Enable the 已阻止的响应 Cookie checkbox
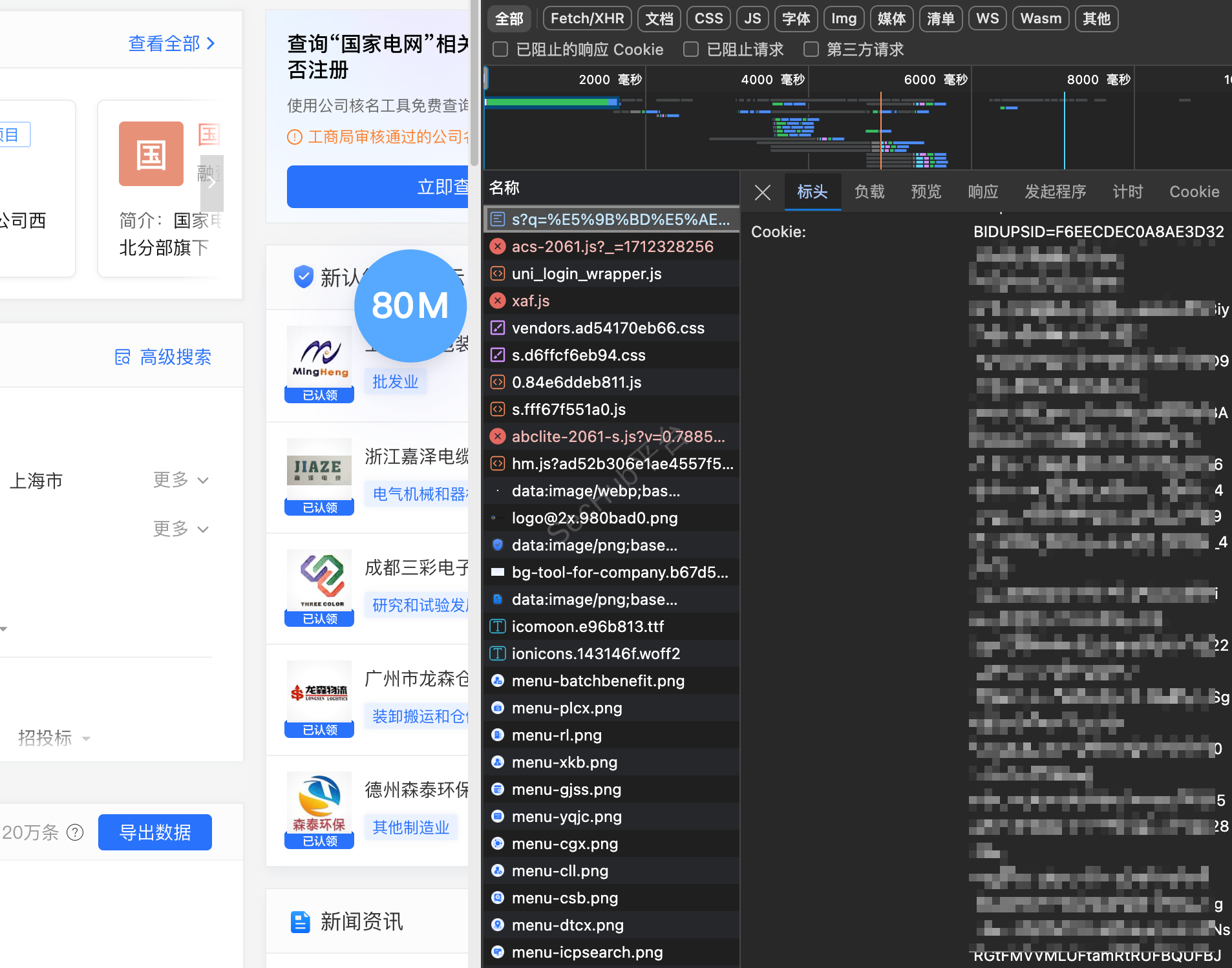This screenshot has height=968, width=1232. [500, 50]
